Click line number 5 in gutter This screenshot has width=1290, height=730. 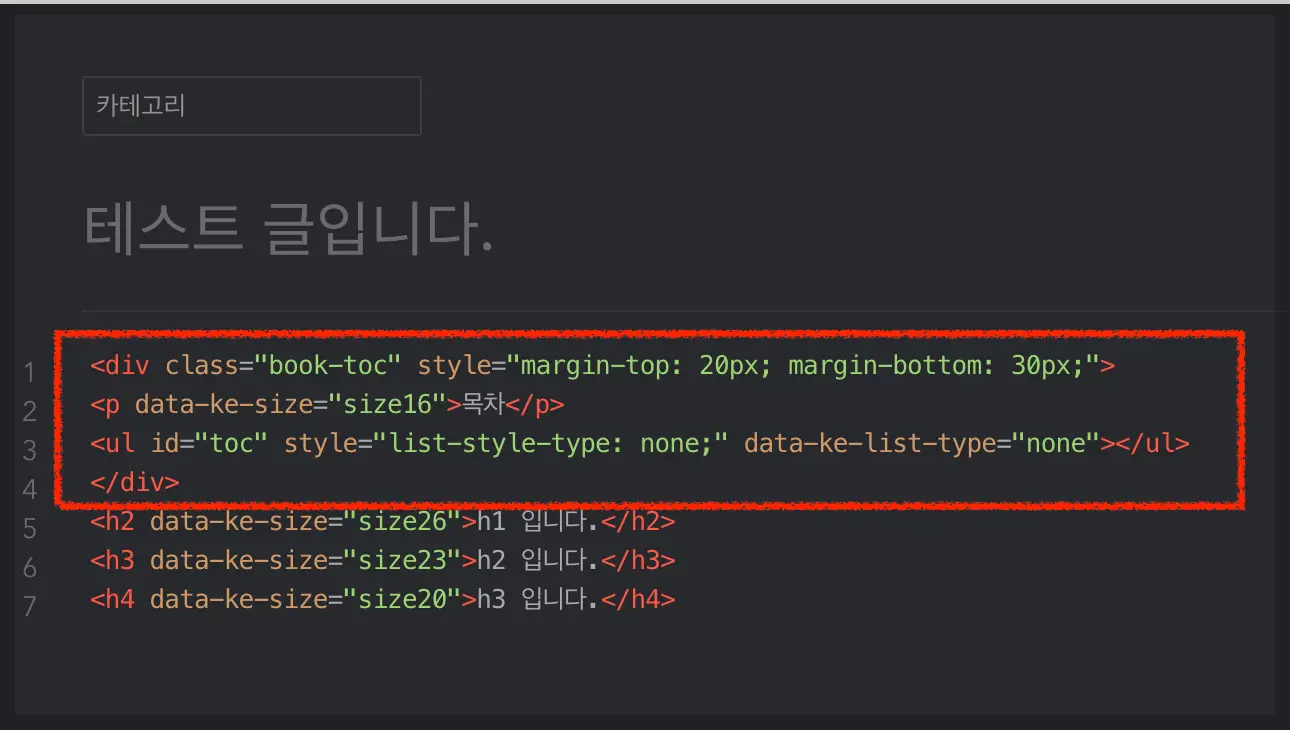coord(30,529)
